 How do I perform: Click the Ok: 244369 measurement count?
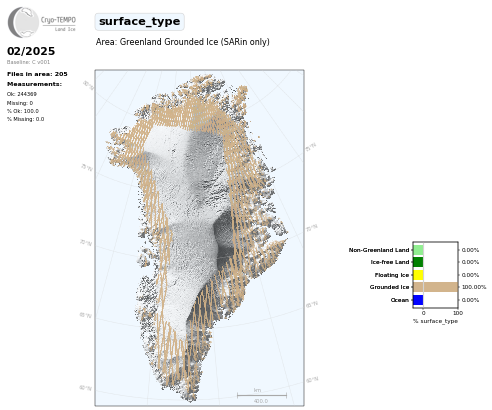click(22, 94)
